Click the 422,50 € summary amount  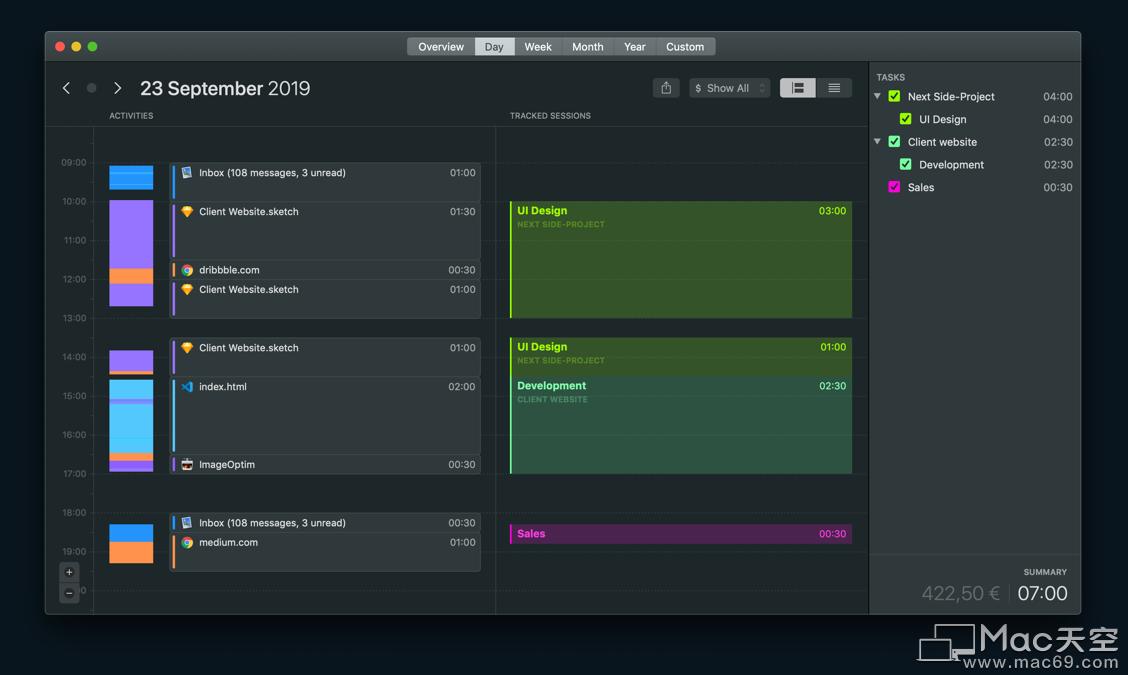tap(960, 593)
